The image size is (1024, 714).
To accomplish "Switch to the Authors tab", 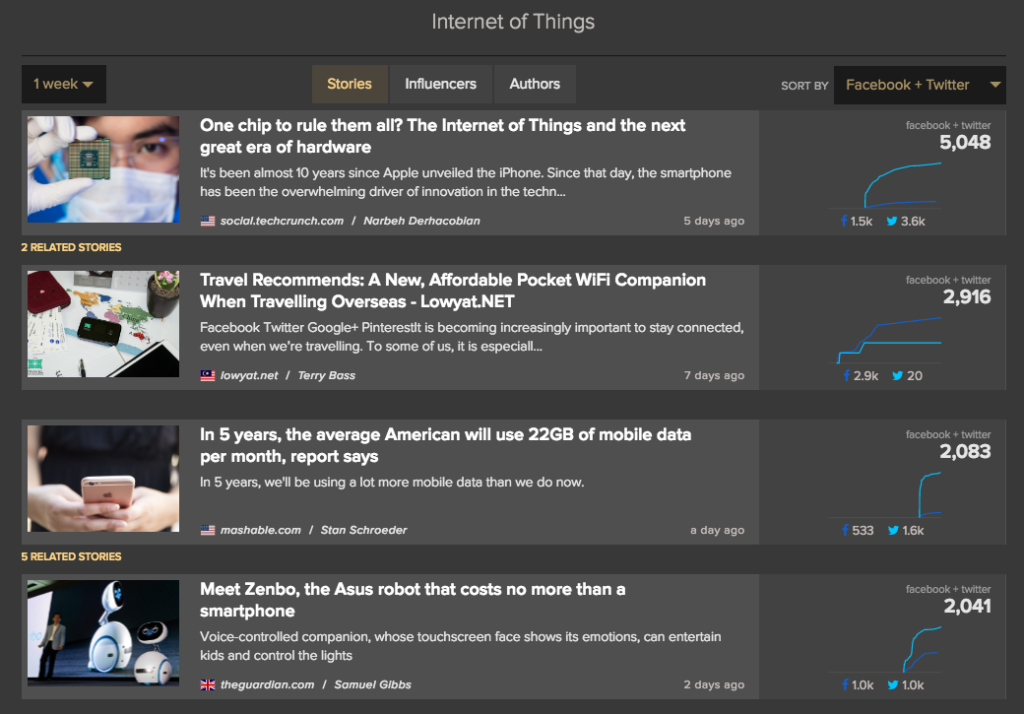I will pyautogui.click(x=534, y=84).
